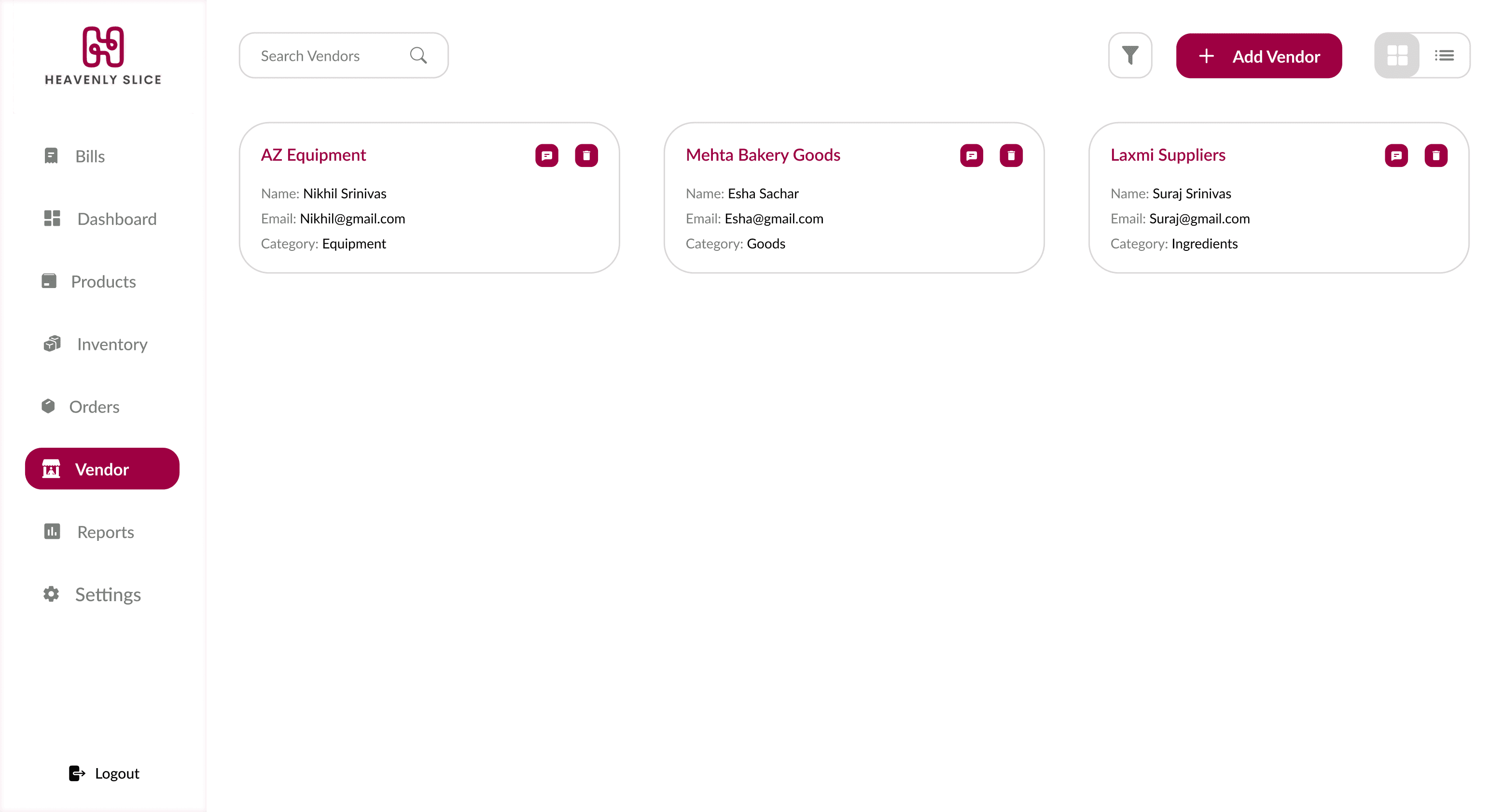Click the filter funnel icon
Viewport: 1503px width, 812px height.
[x=1129, y=55]
